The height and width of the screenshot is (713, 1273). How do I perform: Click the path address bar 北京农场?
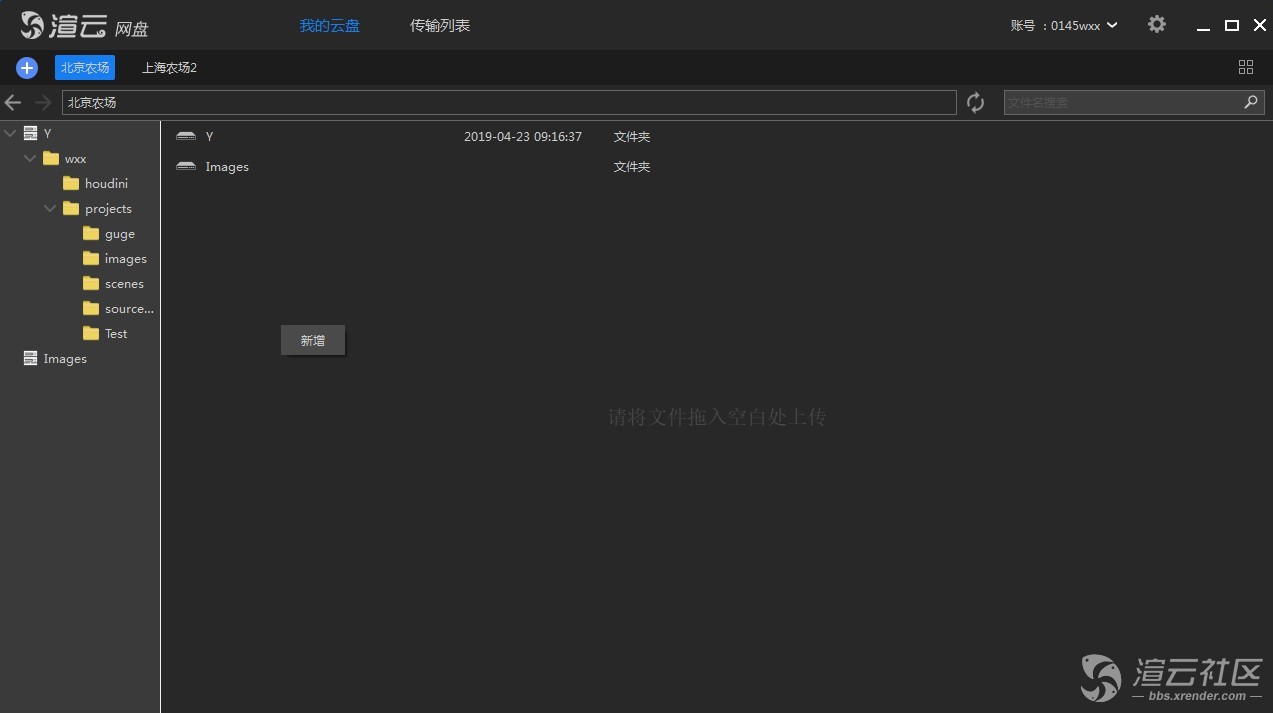tap(508, 103)
